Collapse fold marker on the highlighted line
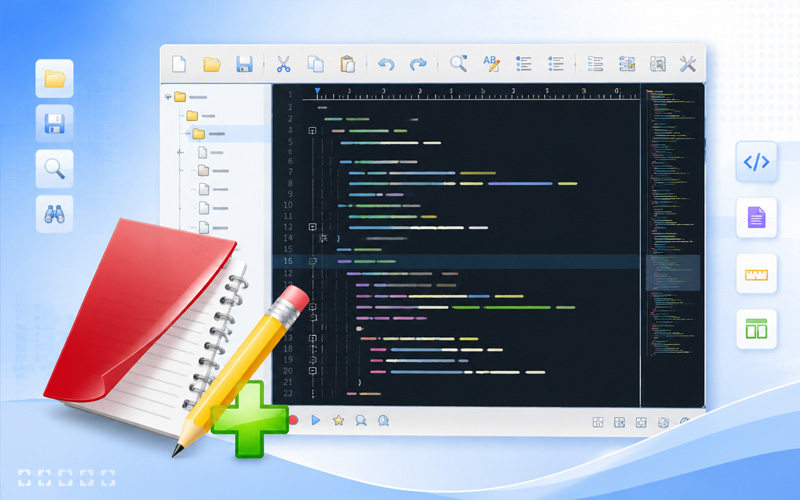The height and width of the screenshot is (500, 800). 313,261
